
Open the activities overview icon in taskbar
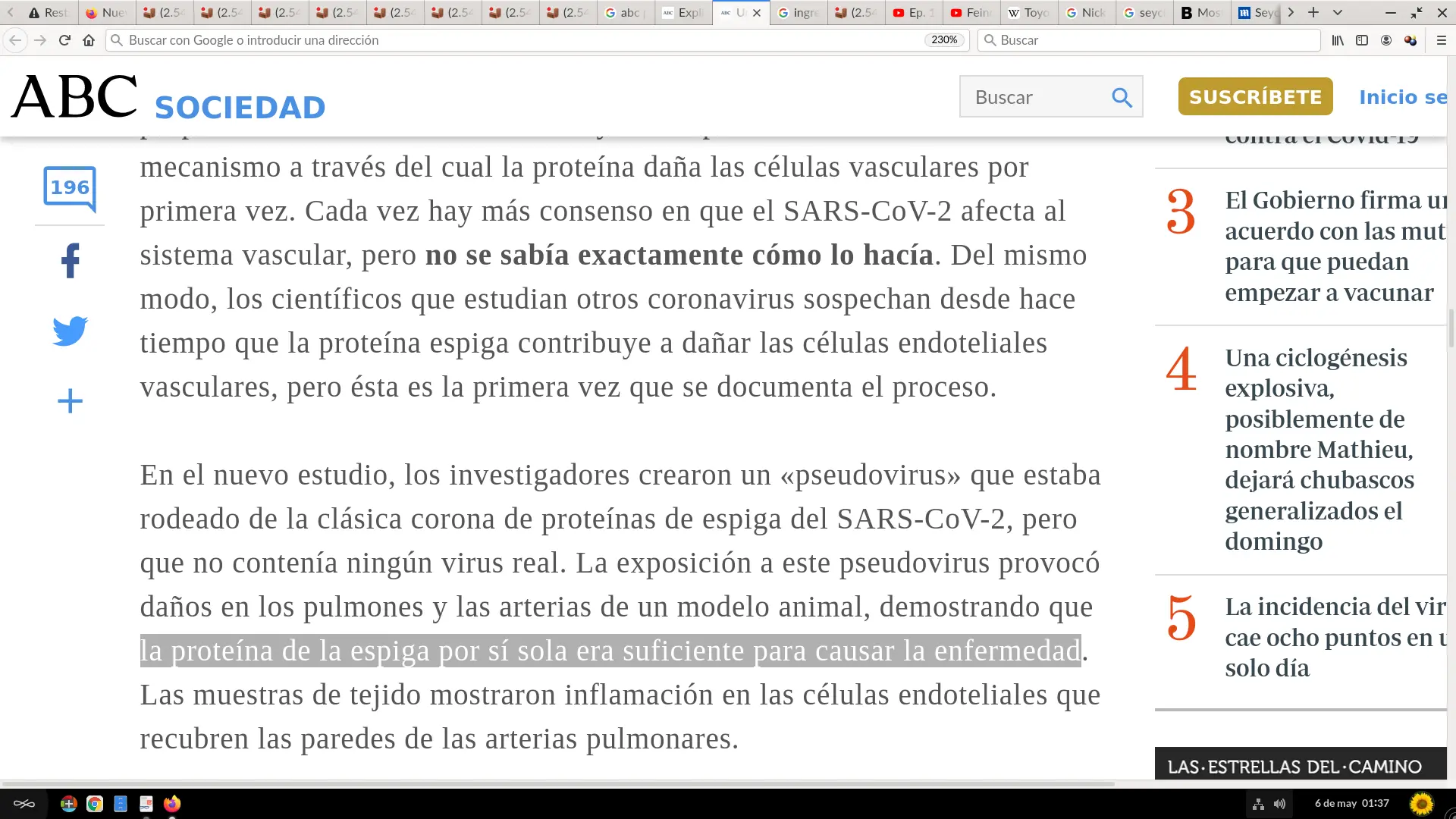click(24, 804)
